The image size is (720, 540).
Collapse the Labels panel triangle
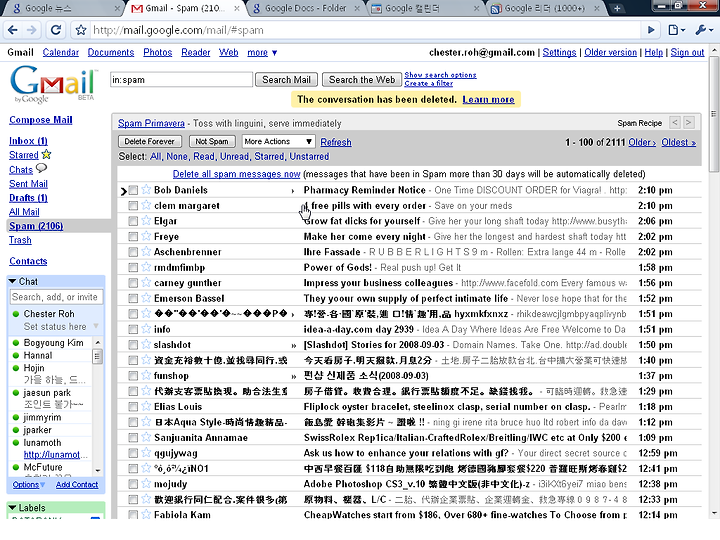[12, 507]
